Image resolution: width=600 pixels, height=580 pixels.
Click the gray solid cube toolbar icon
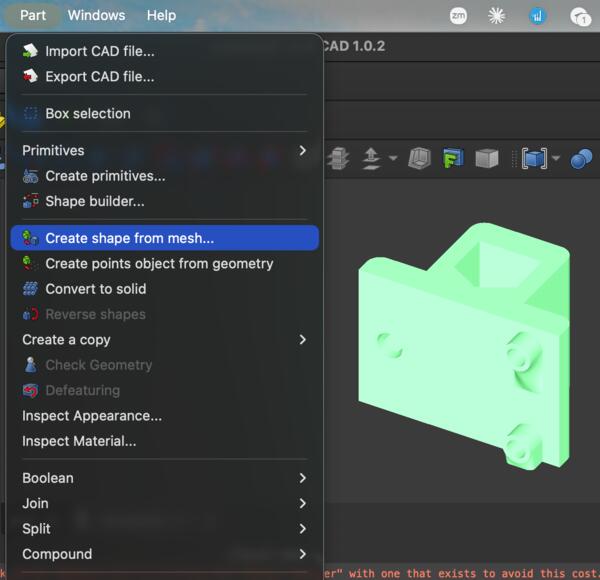(x=487, y=158)
